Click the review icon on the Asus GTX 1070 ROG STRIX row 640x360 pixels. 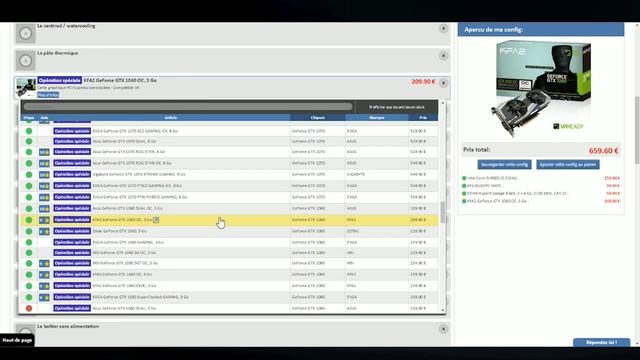44,152
